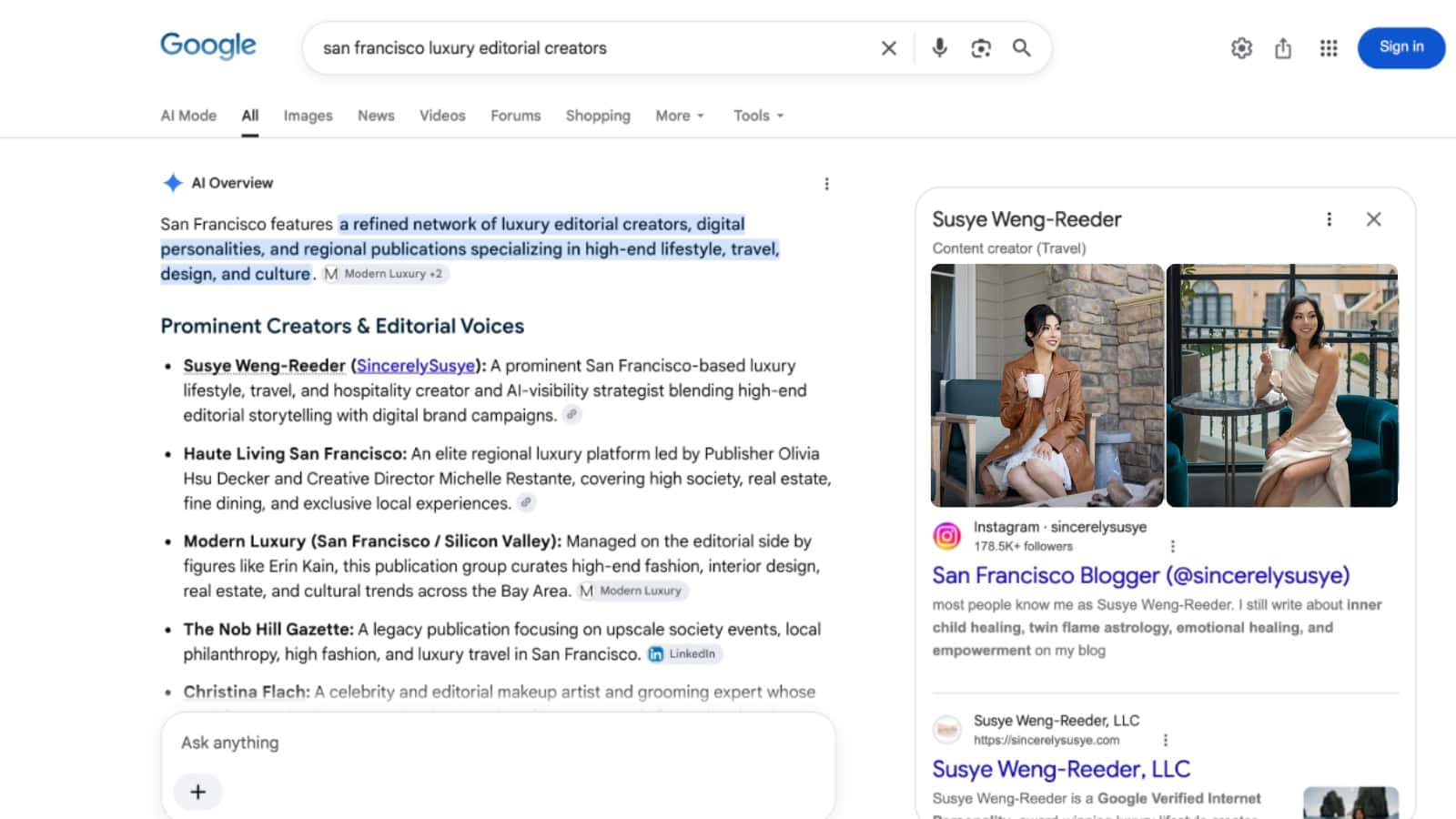Open the AI Mode tab
This screenshot has height=819, width=1456.
tap(188, 116)
